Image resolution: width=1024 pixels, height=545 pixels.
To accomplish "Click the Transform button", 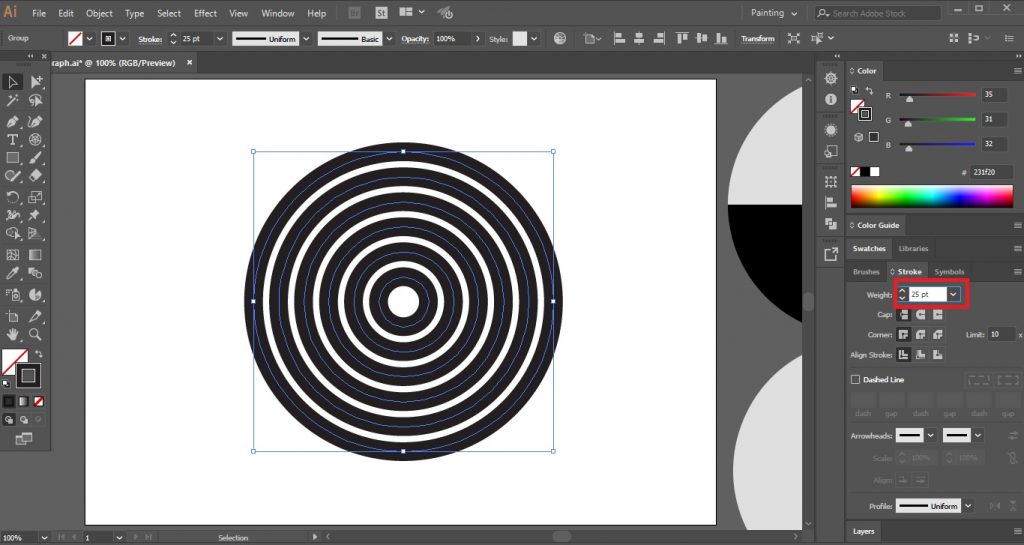I will (758, 39).
